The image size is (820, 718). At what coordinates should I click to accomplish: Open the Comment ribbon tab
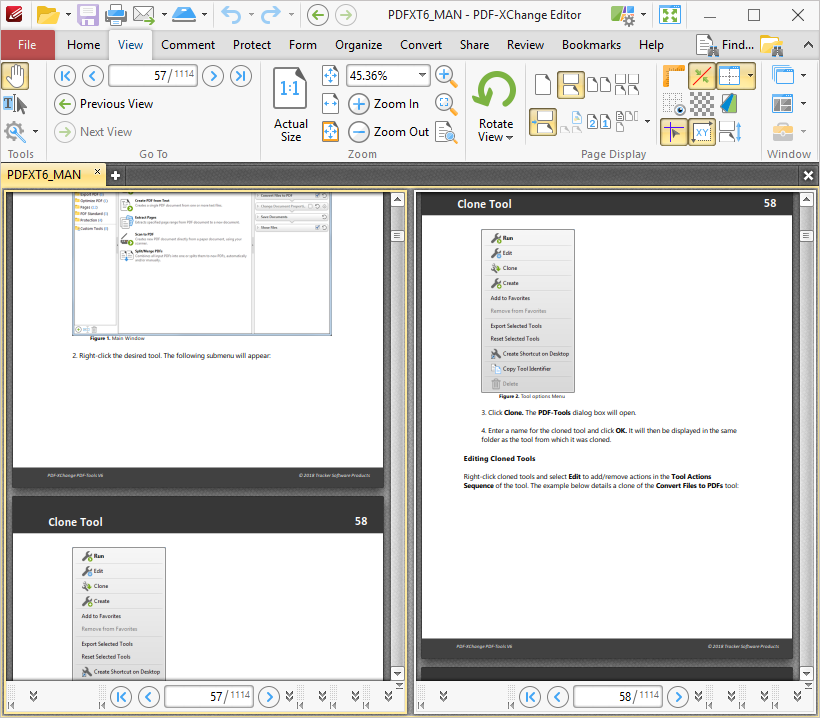188,45
